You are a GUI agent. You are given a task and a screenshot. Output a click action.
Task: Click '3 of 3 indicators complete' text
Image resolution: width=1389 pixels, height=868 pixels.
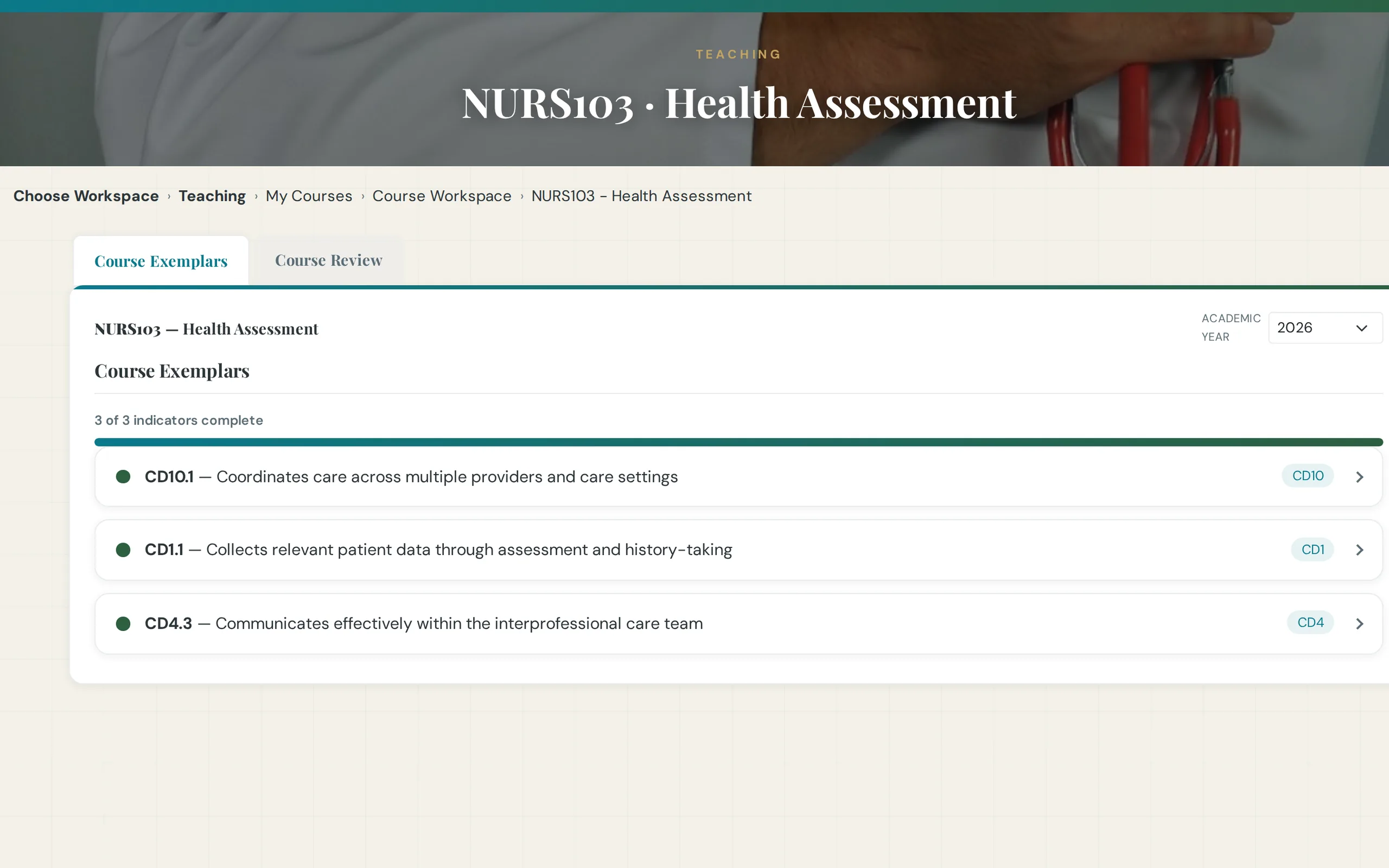[179, 420]
